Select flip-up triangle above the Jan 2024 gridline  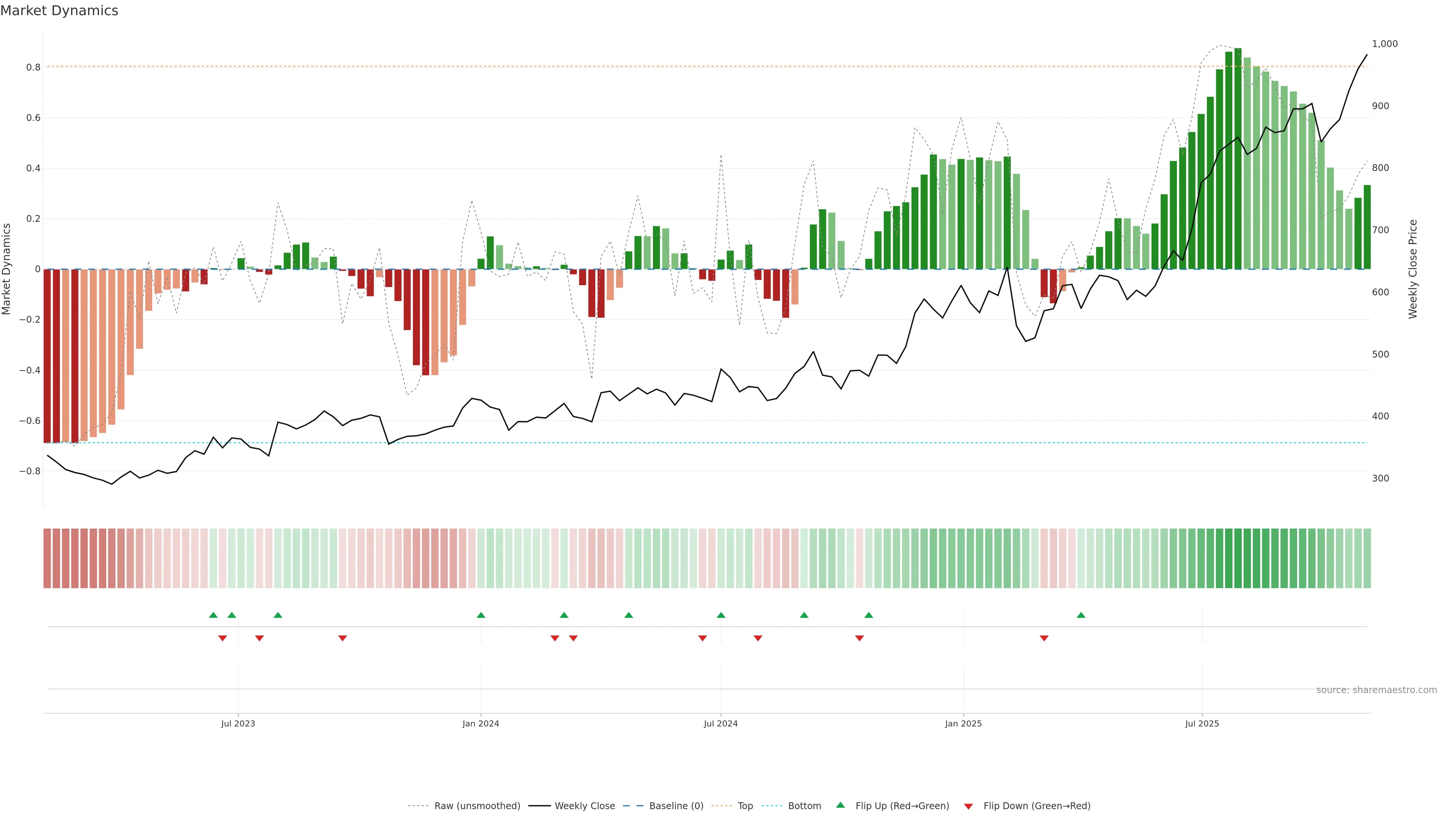point(481,615)
